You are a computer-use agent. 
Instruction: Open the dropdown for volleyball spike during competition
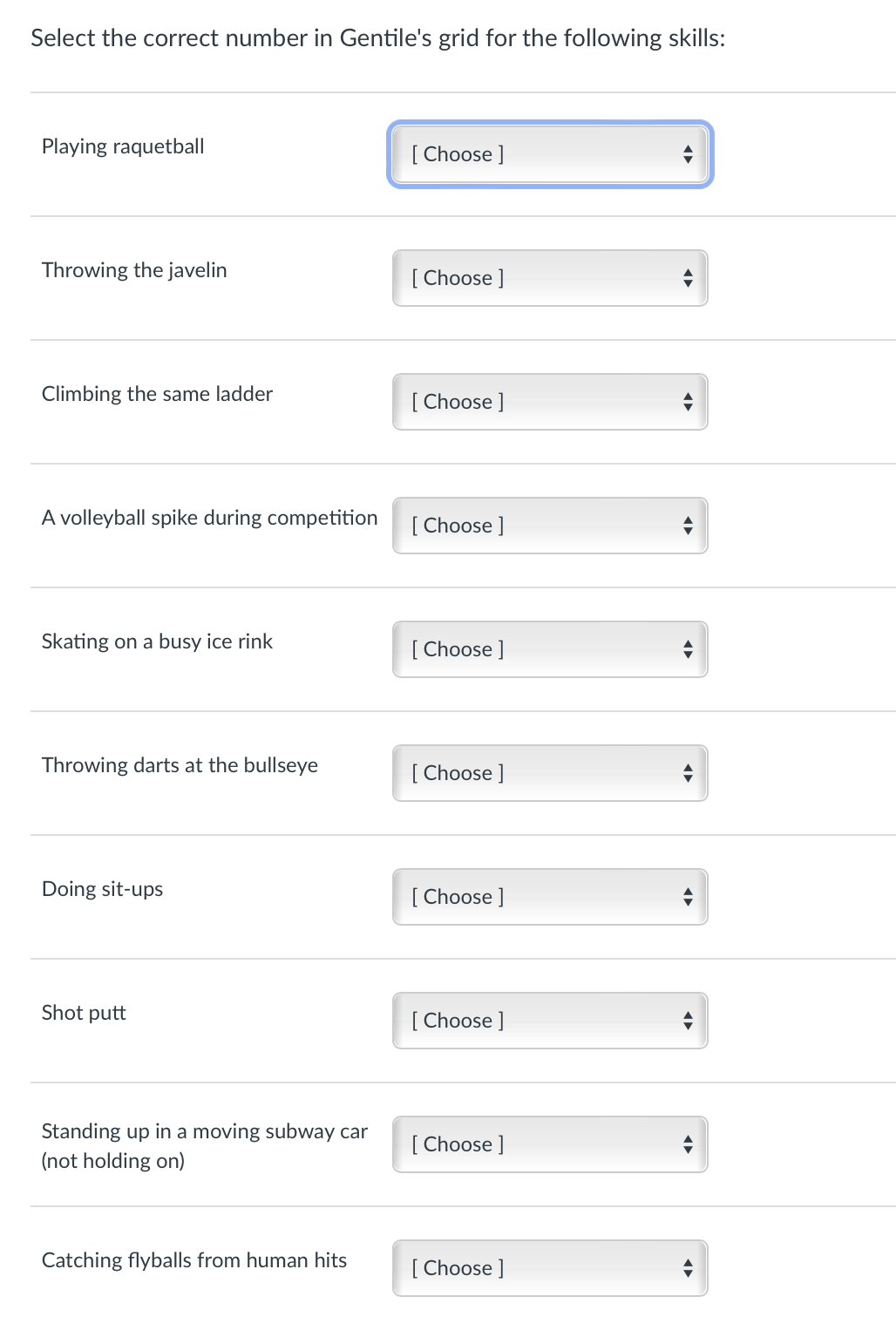(549, 525)
